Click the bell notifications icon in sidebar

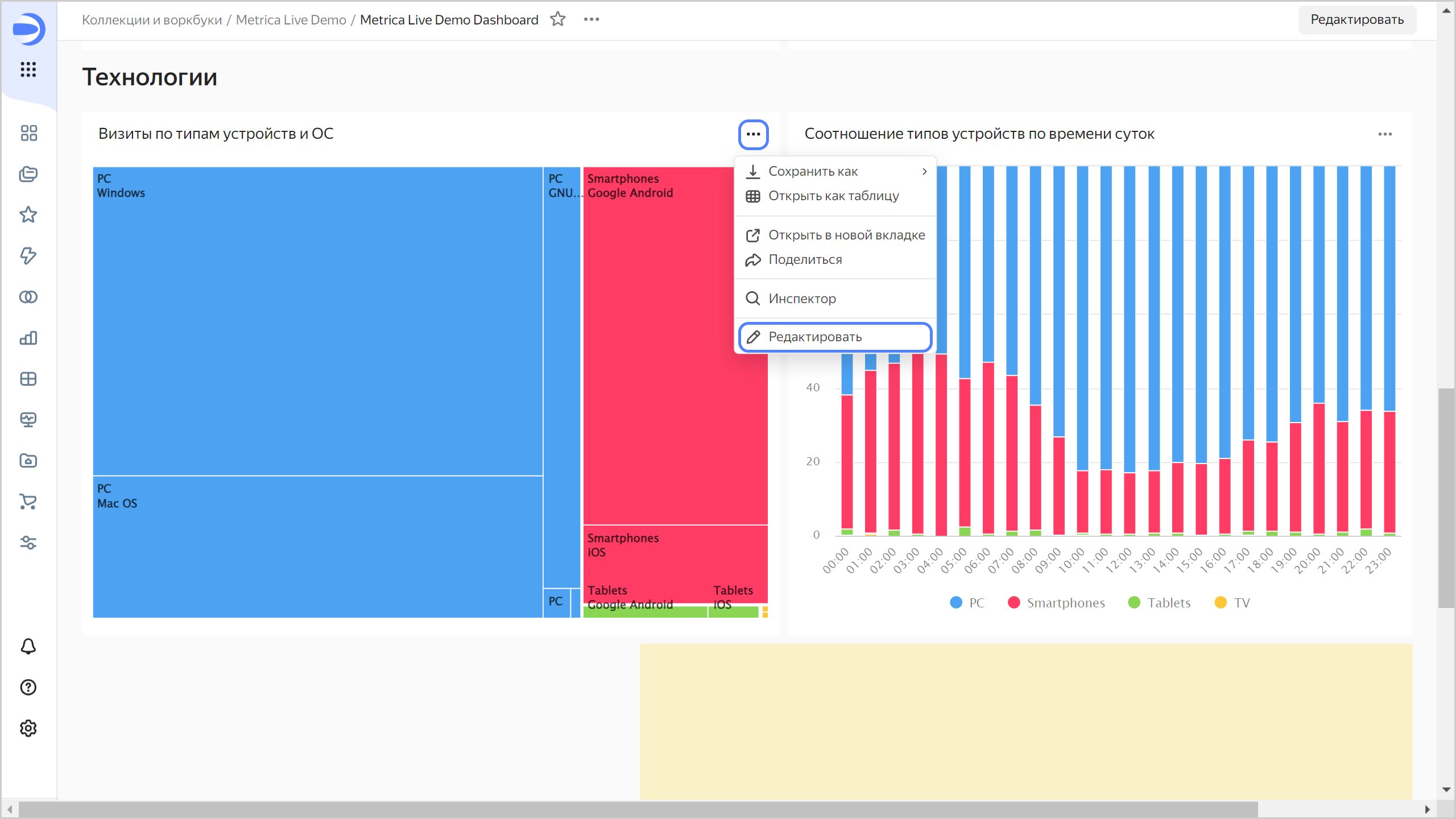[28, 647]
